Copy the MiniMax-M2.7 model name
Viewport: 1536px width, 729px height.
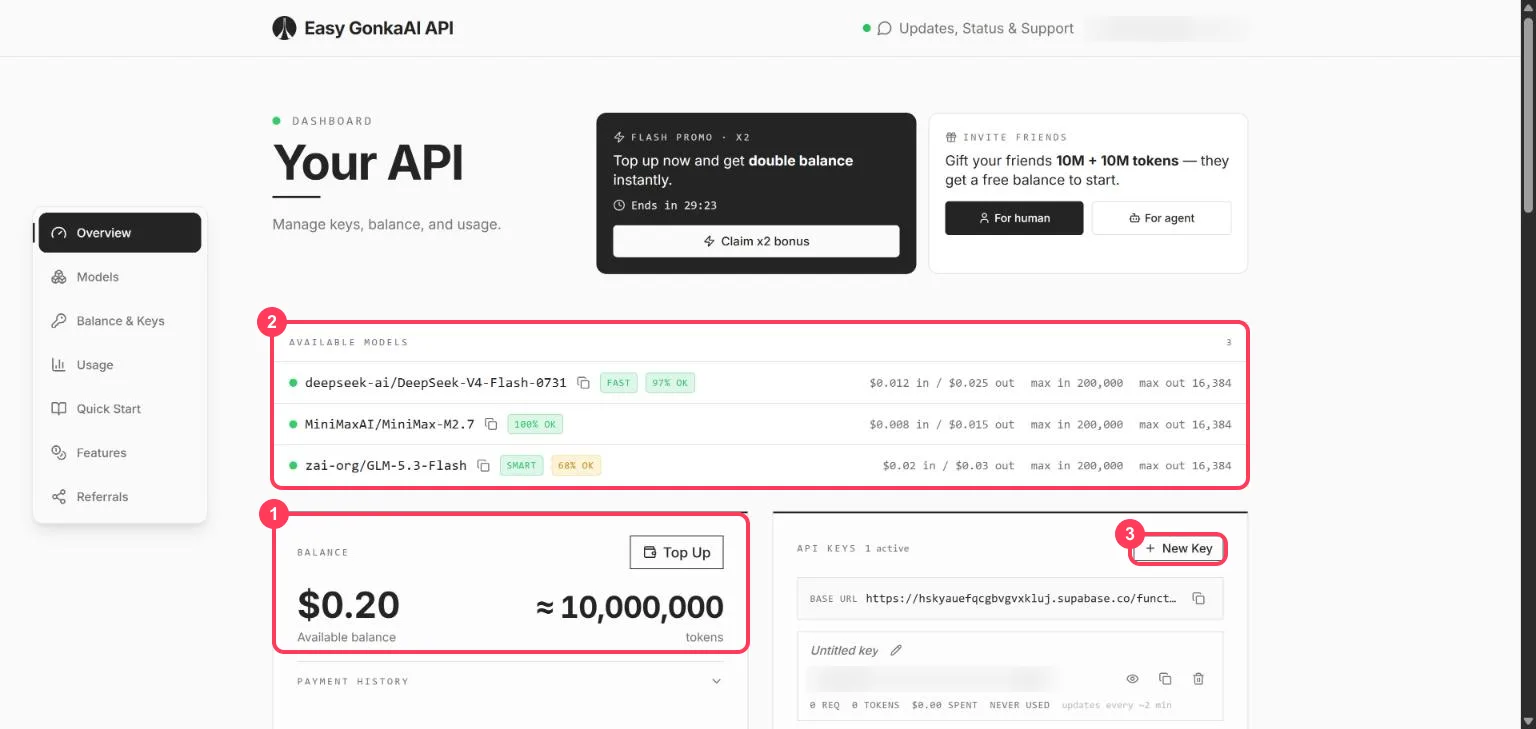tap(491, 424)
